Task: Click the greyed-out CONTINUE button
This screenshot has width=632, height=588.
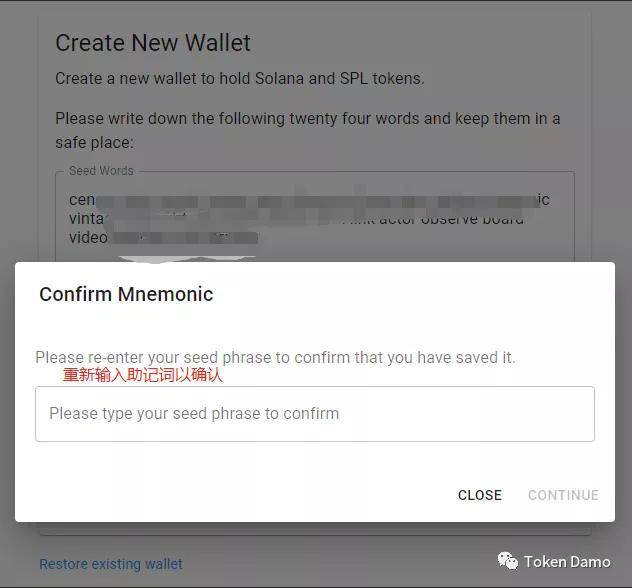Action: tap(563, 495)
